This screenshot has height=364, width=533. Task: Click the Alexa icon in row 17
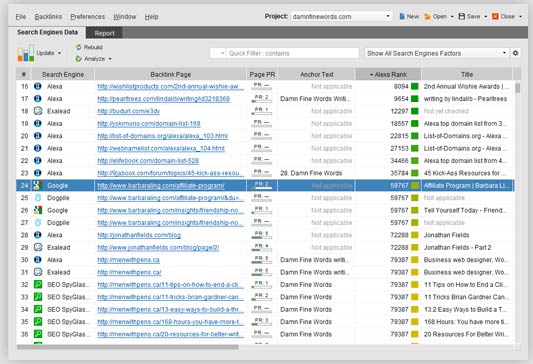tap(38, 99)
